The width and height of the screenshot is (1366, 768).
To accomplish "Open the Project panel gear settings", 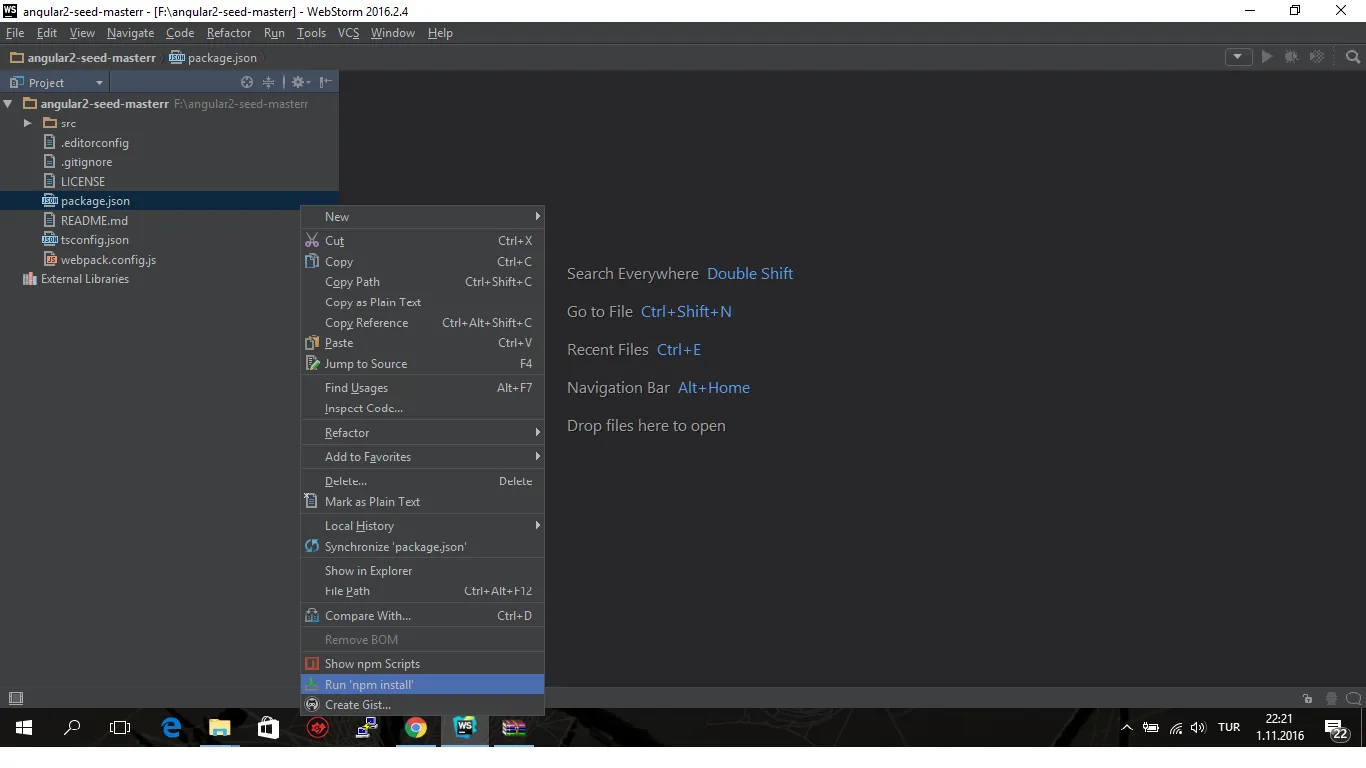I will [x=298, y=82].
